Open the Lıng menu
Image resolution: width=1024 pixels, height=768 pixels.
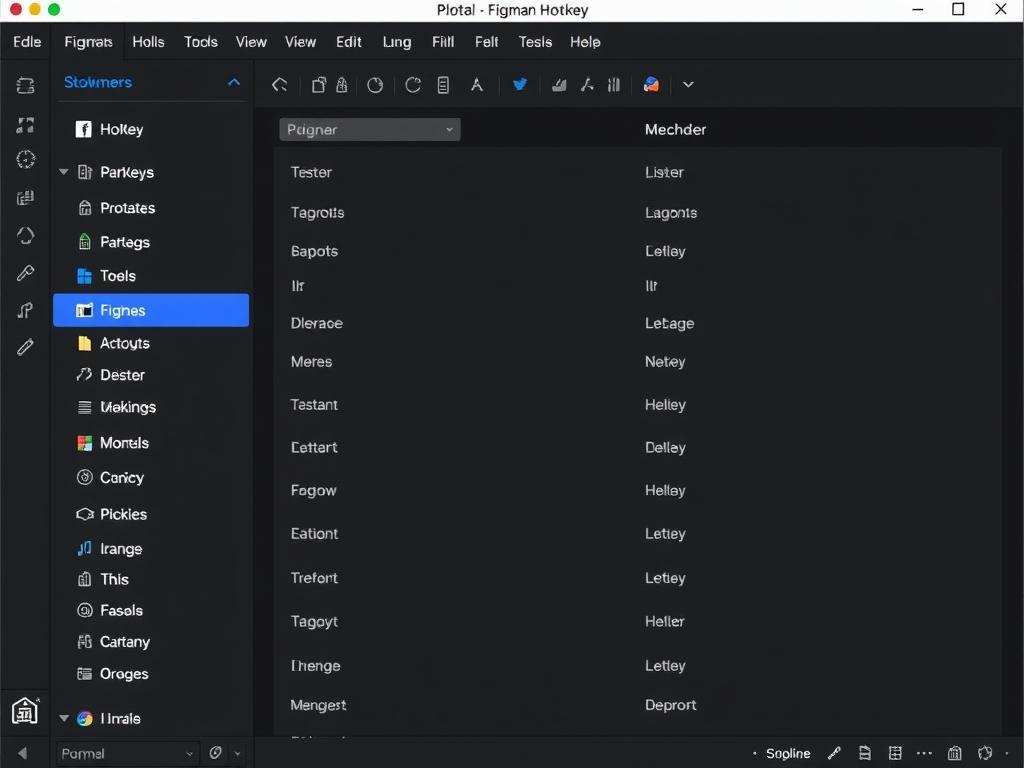397,42
